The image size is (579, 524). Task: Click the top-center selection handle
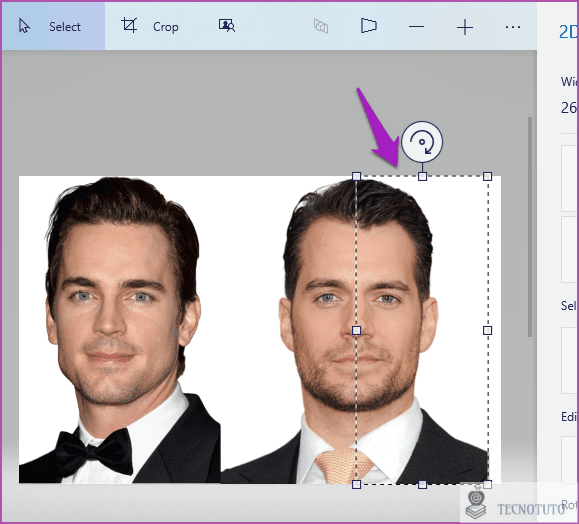click(x=422, y=176)
